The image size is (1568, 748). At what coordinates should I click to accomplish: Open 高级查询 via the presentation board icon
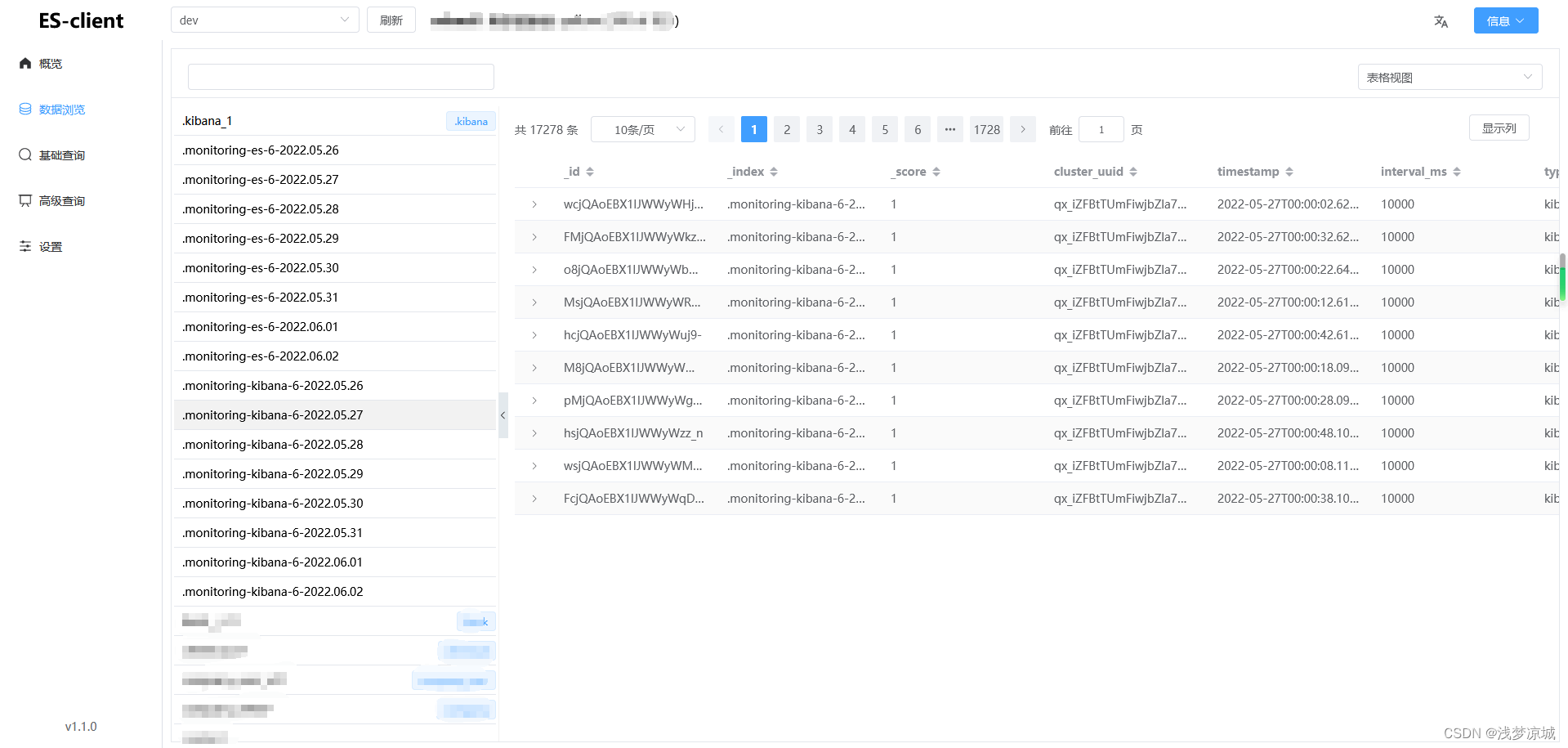25,200
